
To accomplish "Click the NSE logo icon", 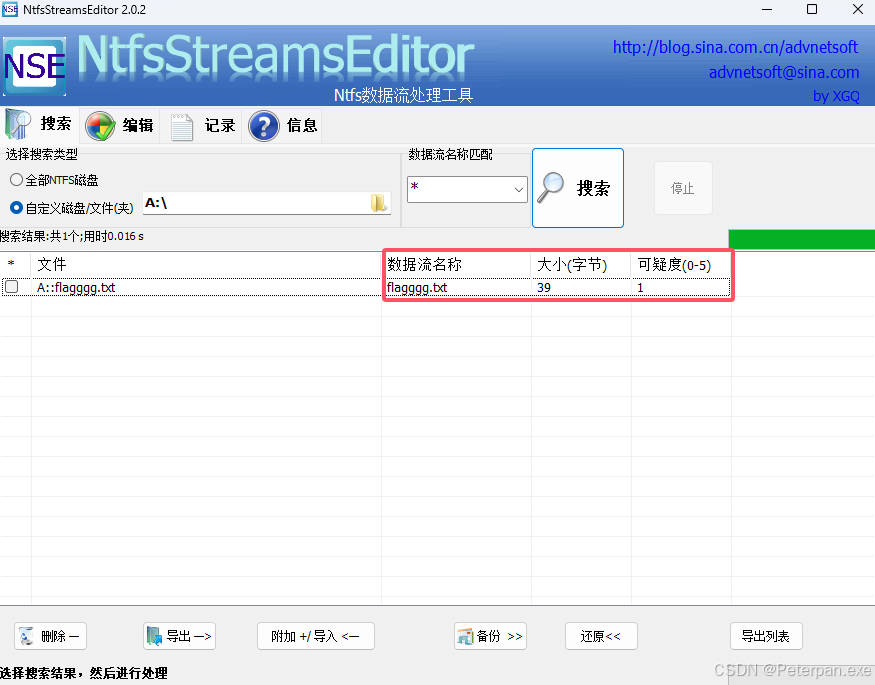I will 35,66.
